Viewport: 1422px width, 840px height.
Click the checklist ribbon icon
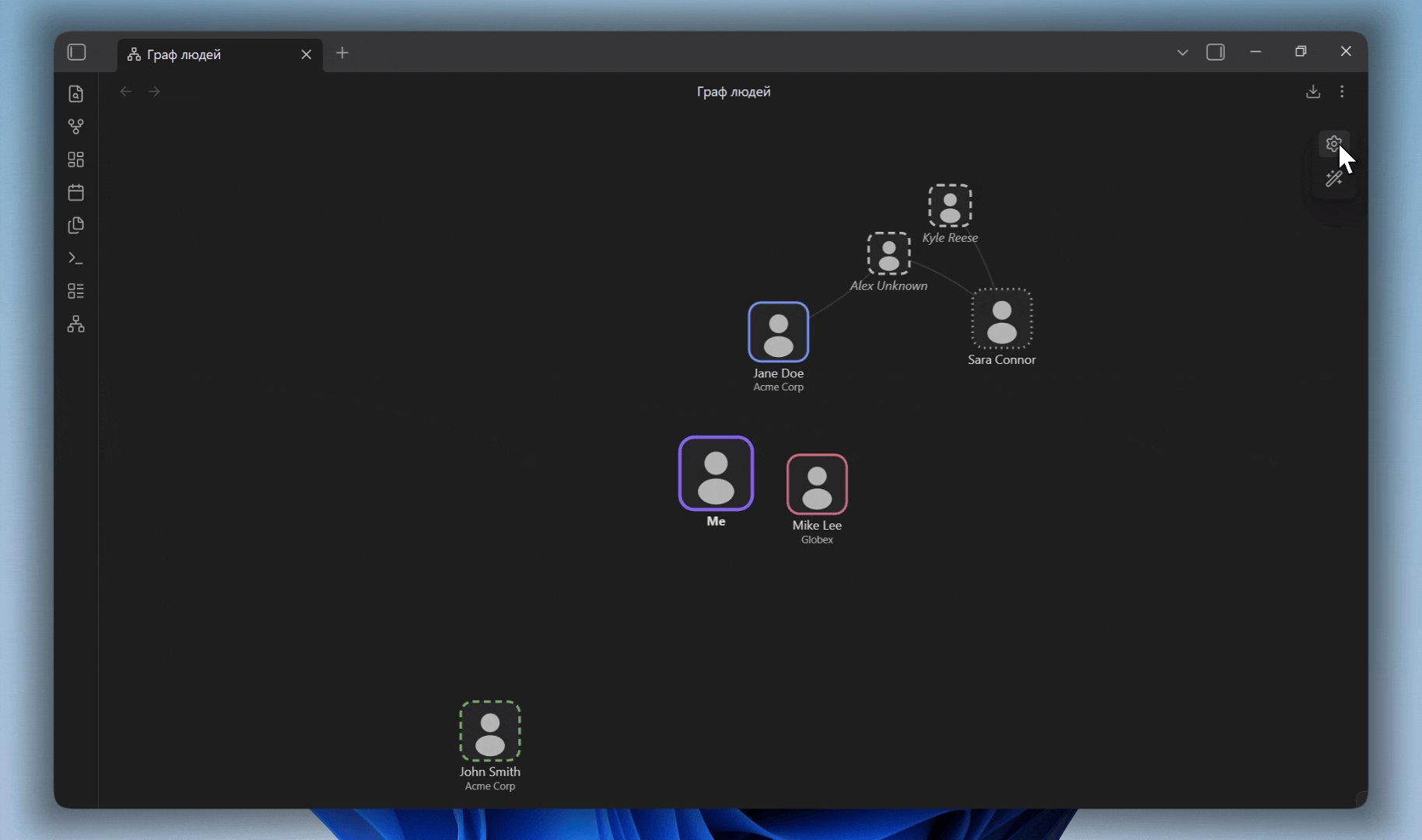[75, 291]
